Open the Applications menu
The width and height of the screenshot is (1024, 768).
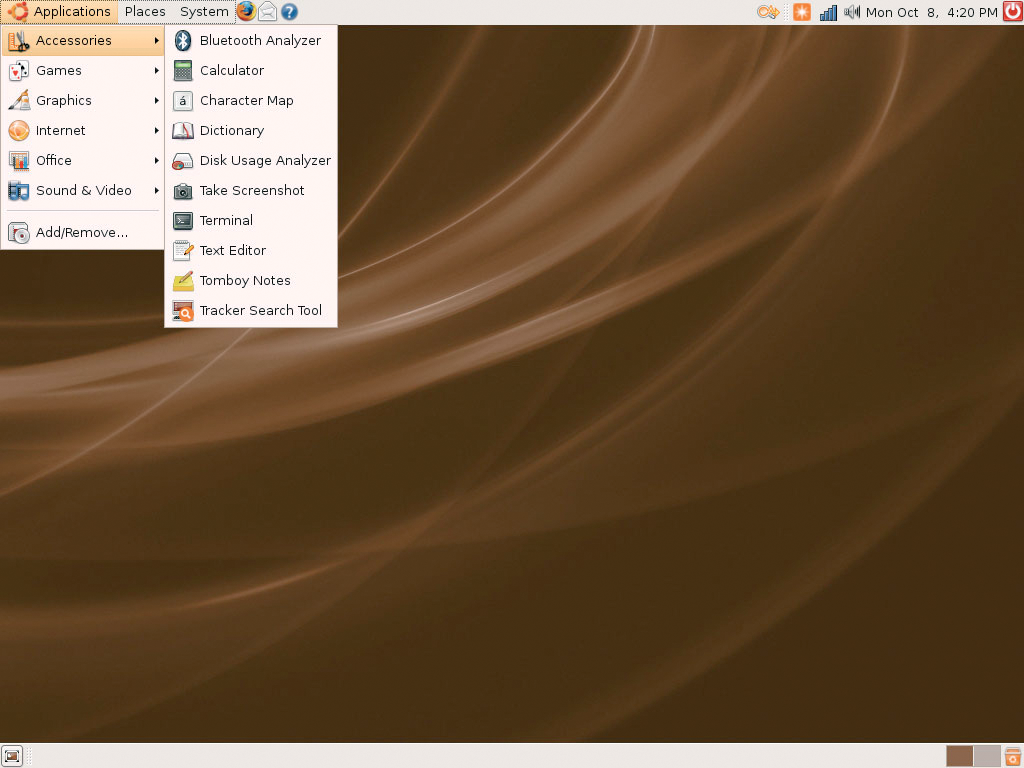point(59,12)
